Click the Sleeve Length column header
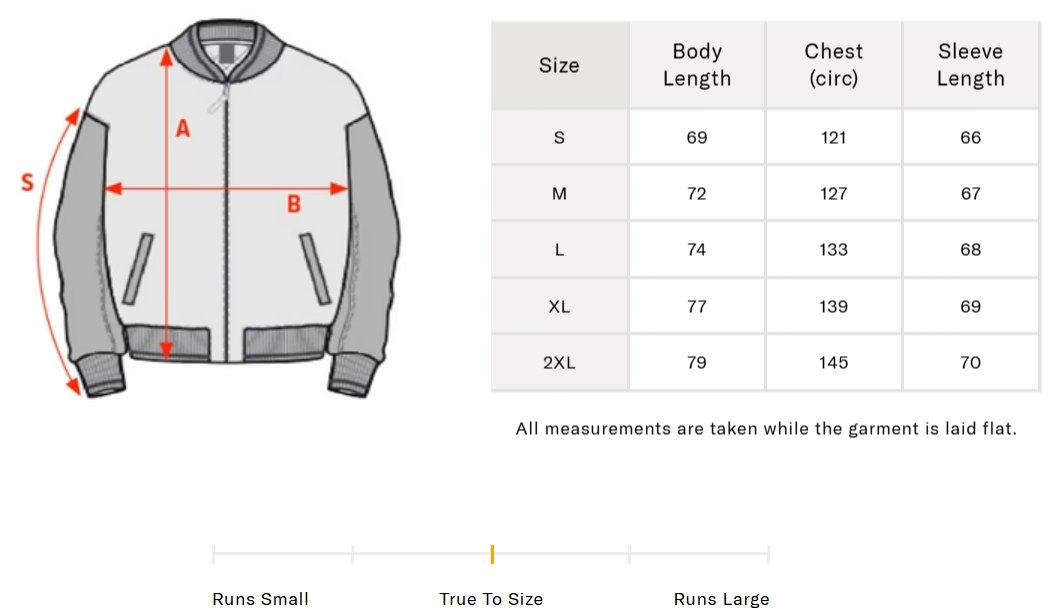 coord(970,65)
